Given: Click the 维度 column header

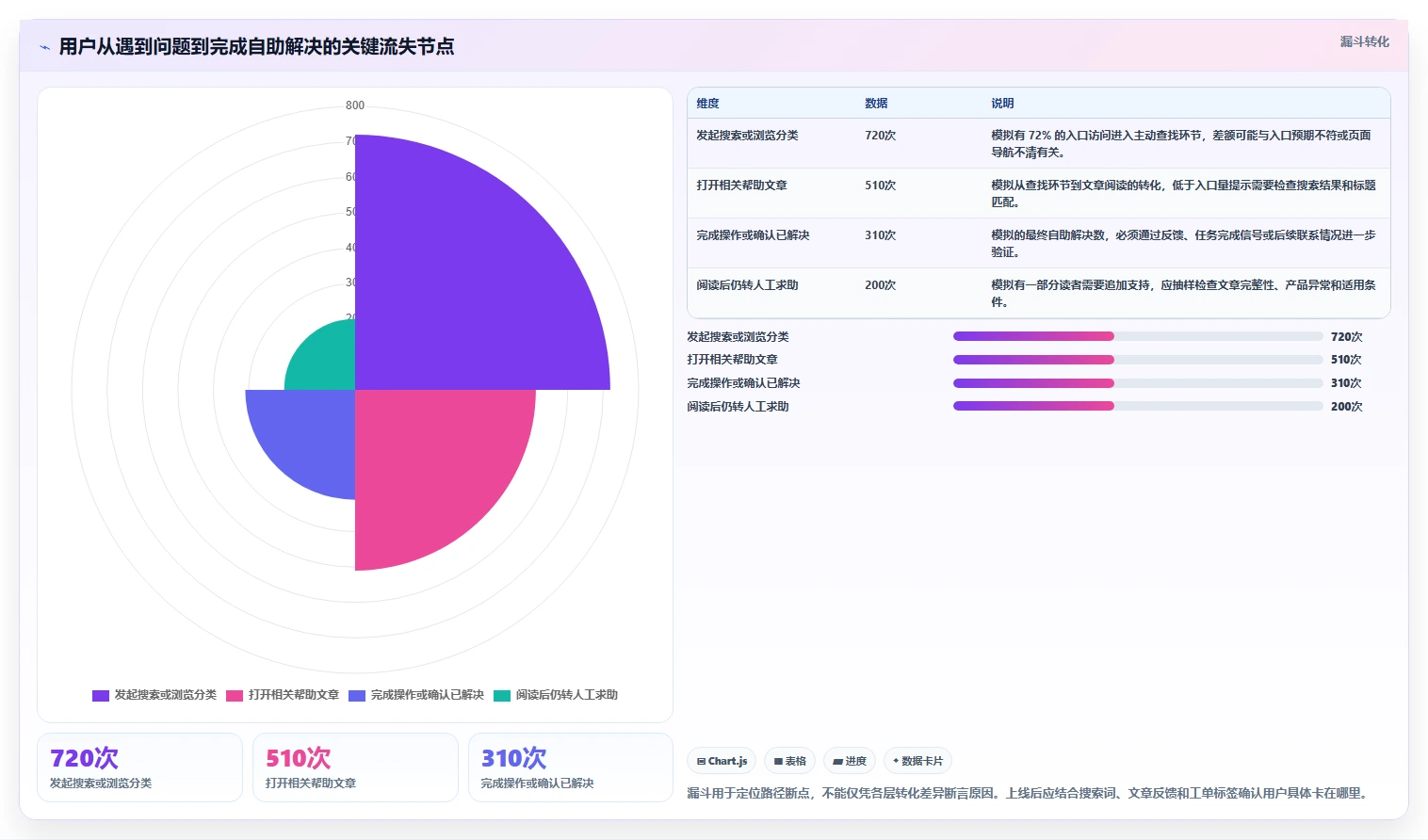Looking at the screenshot, I should point(707,104).
